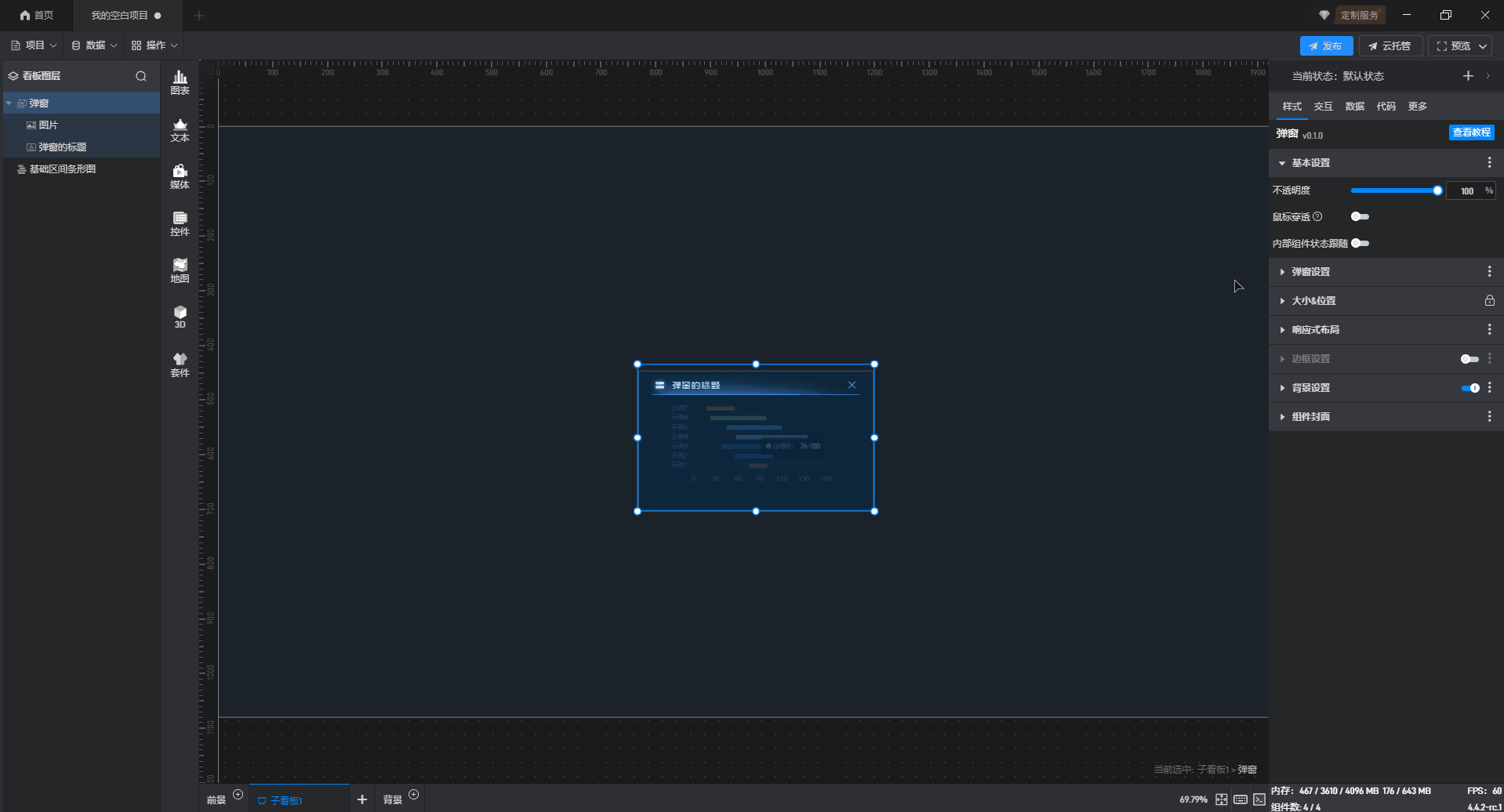Open the 数据 dropdown menu
Screen dimensions: 1504x812
pyautogui.click(x=94, y=45)
